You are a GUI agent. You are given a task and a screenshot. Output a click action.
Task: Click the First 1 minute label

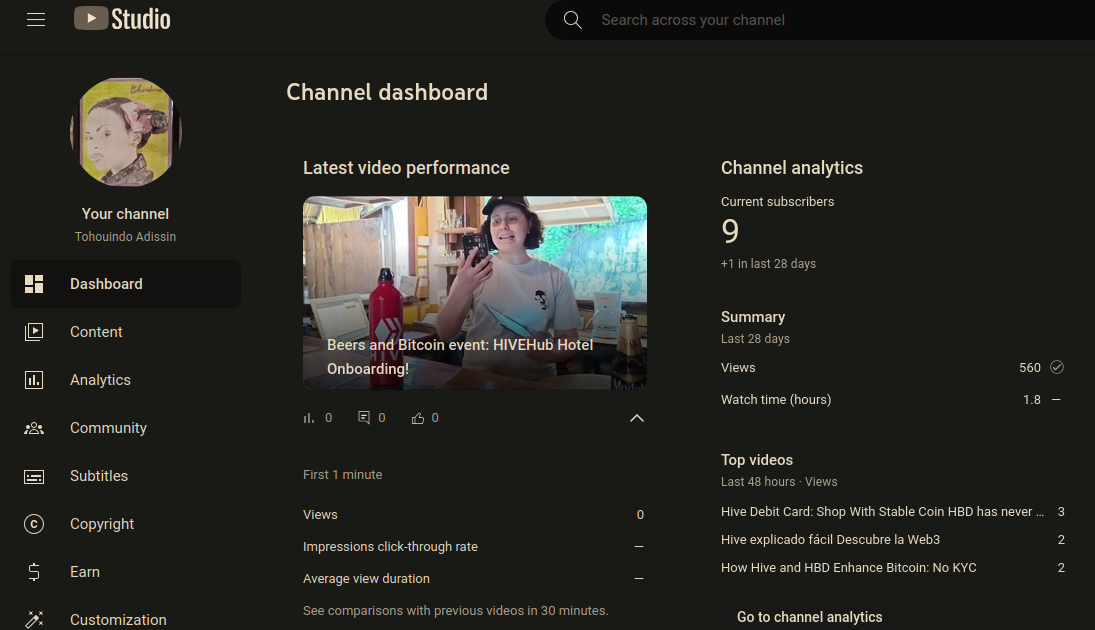pyautogui.click(x=342, y=474)
